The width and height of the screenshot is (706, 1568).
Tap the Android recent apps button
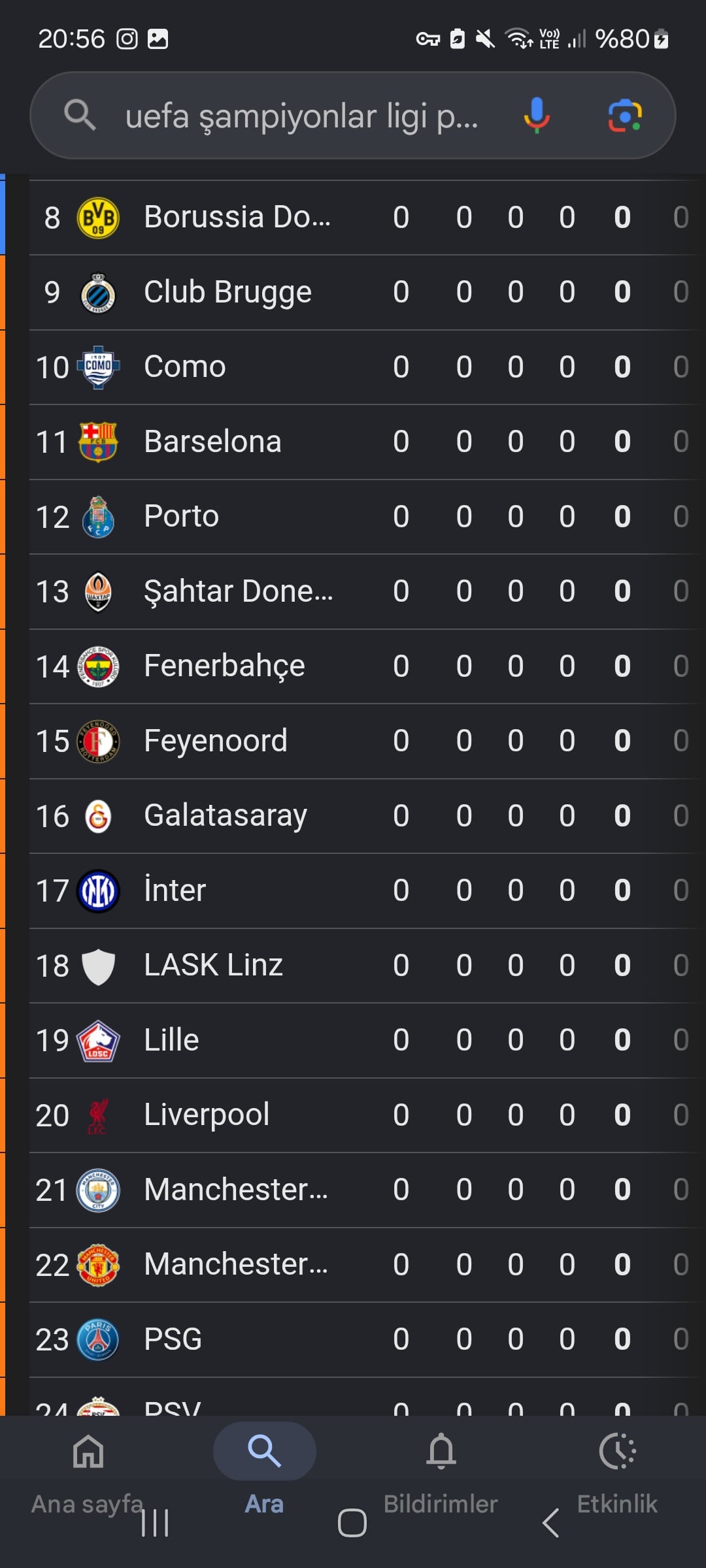point(155,1523)
